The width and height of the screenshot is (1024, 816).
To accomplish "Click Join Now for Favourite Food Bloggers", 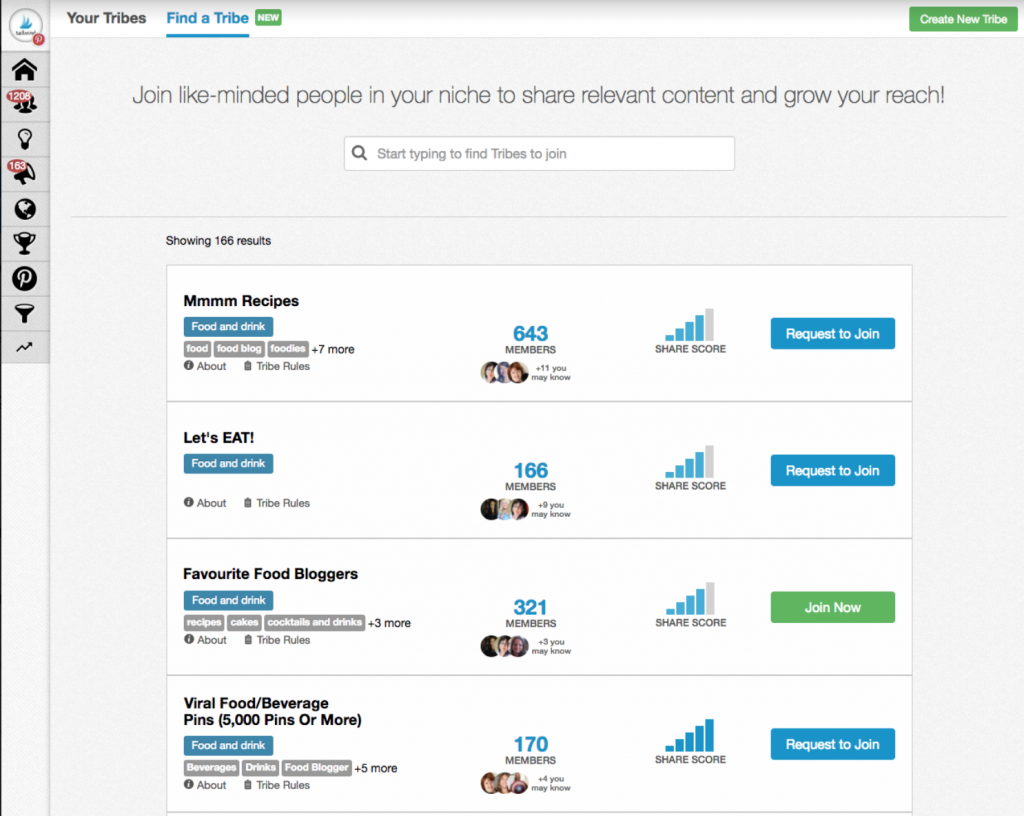I will [x=833, y=607].
